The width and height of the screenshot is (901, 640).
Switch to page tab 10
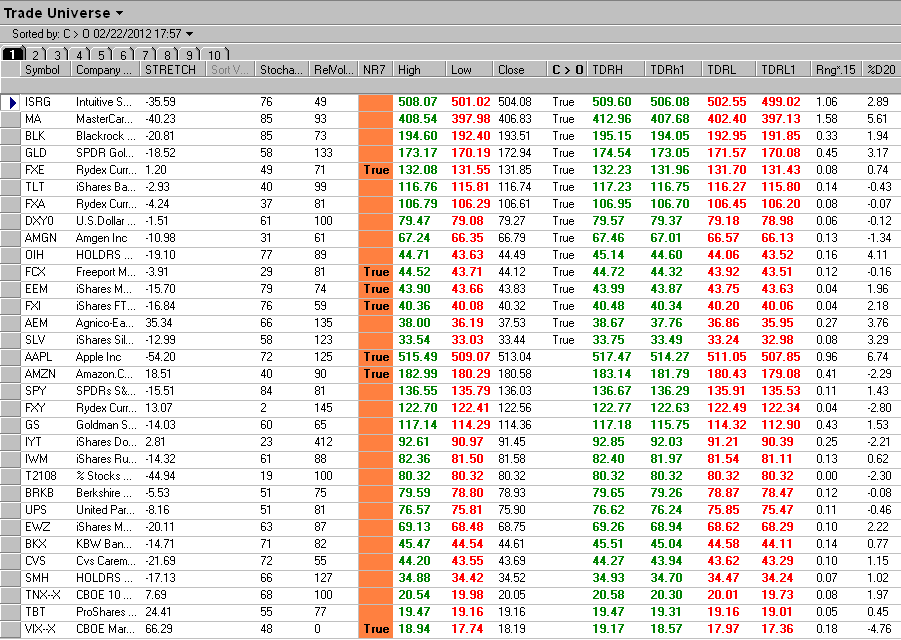pyautogui.click(x=214, y=55)
